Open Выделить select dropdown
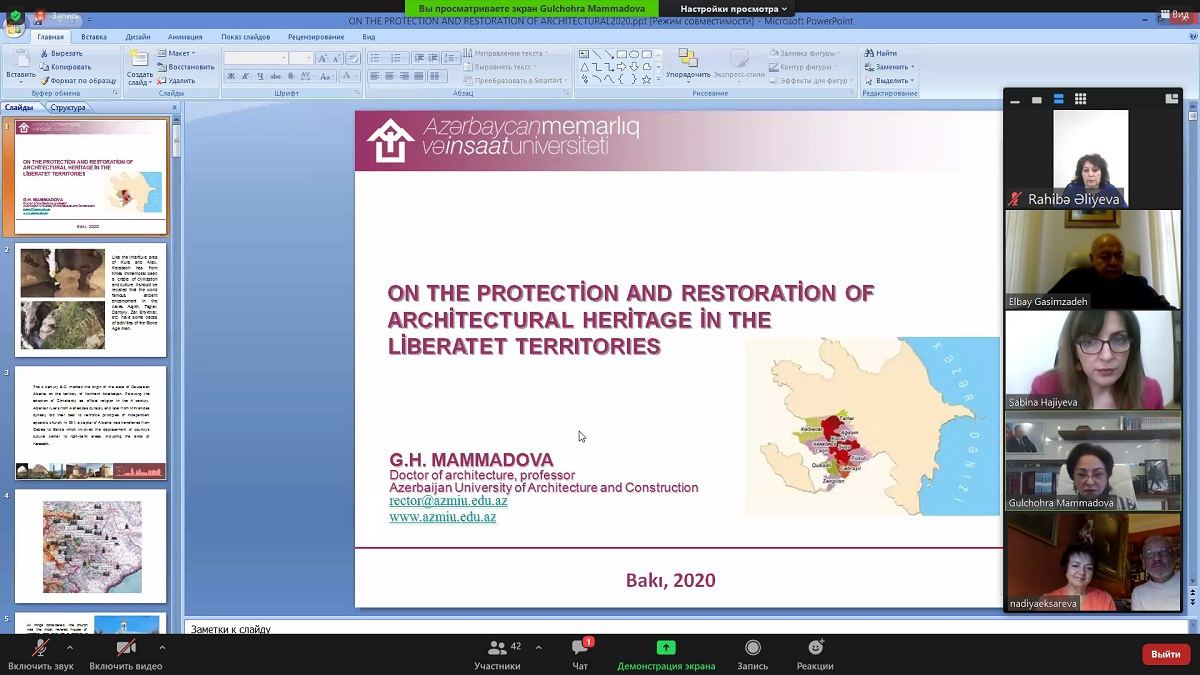 pos(889,80)
